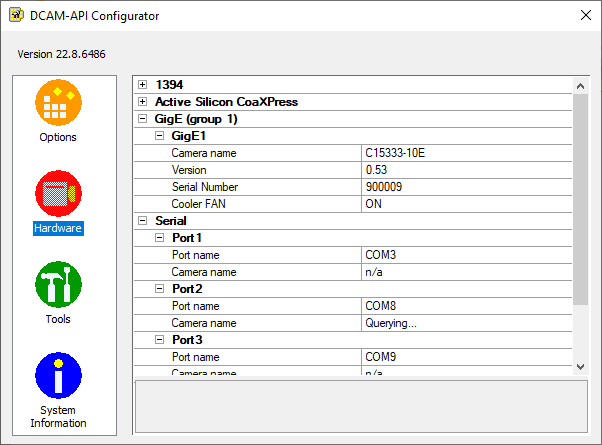Collapse the Port1 node
Viewport: 602px width, 445px height.
pos(159,238)
